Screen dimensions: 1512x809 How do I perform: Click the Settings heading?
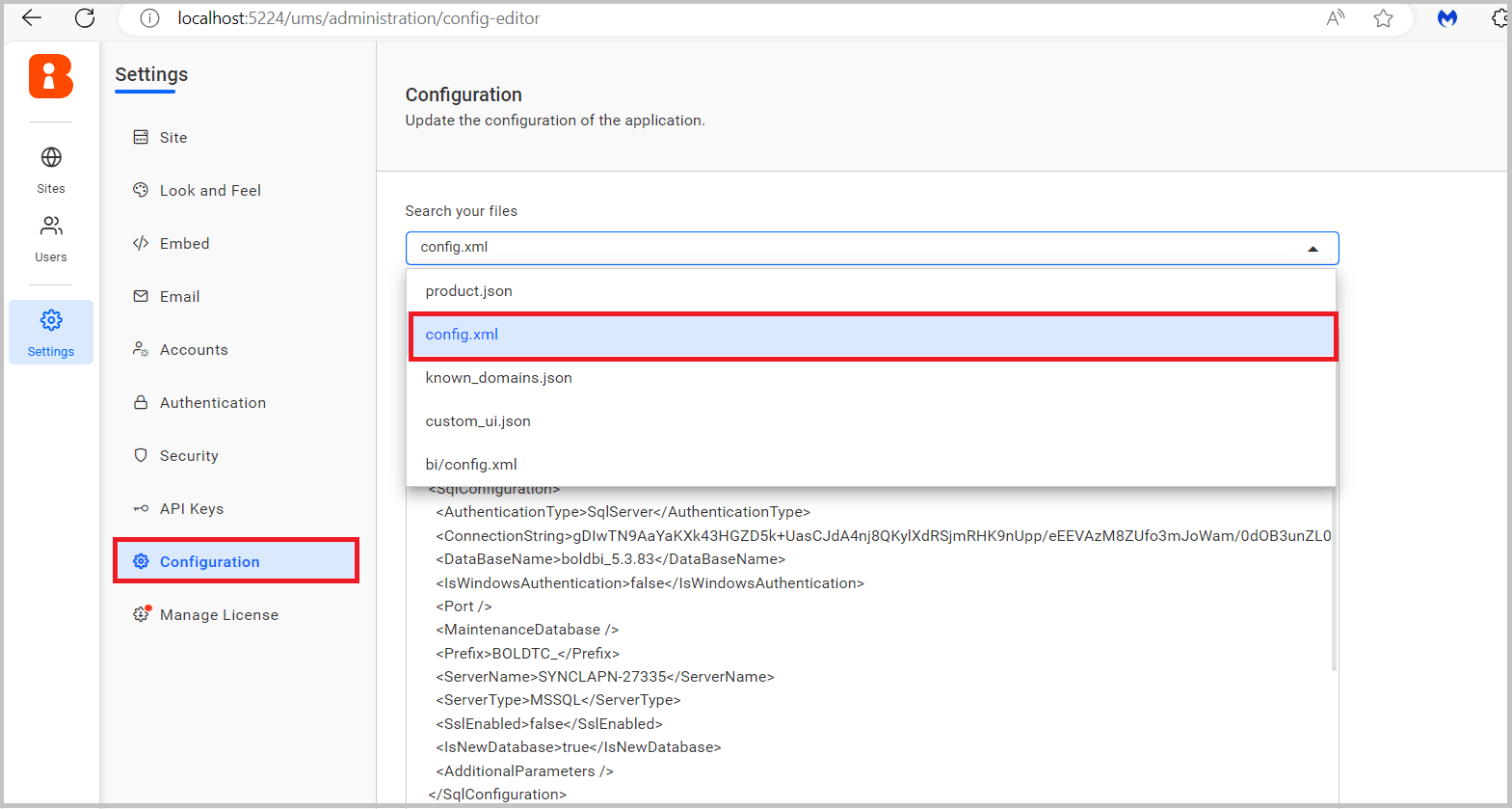click(x=151, y=74)
